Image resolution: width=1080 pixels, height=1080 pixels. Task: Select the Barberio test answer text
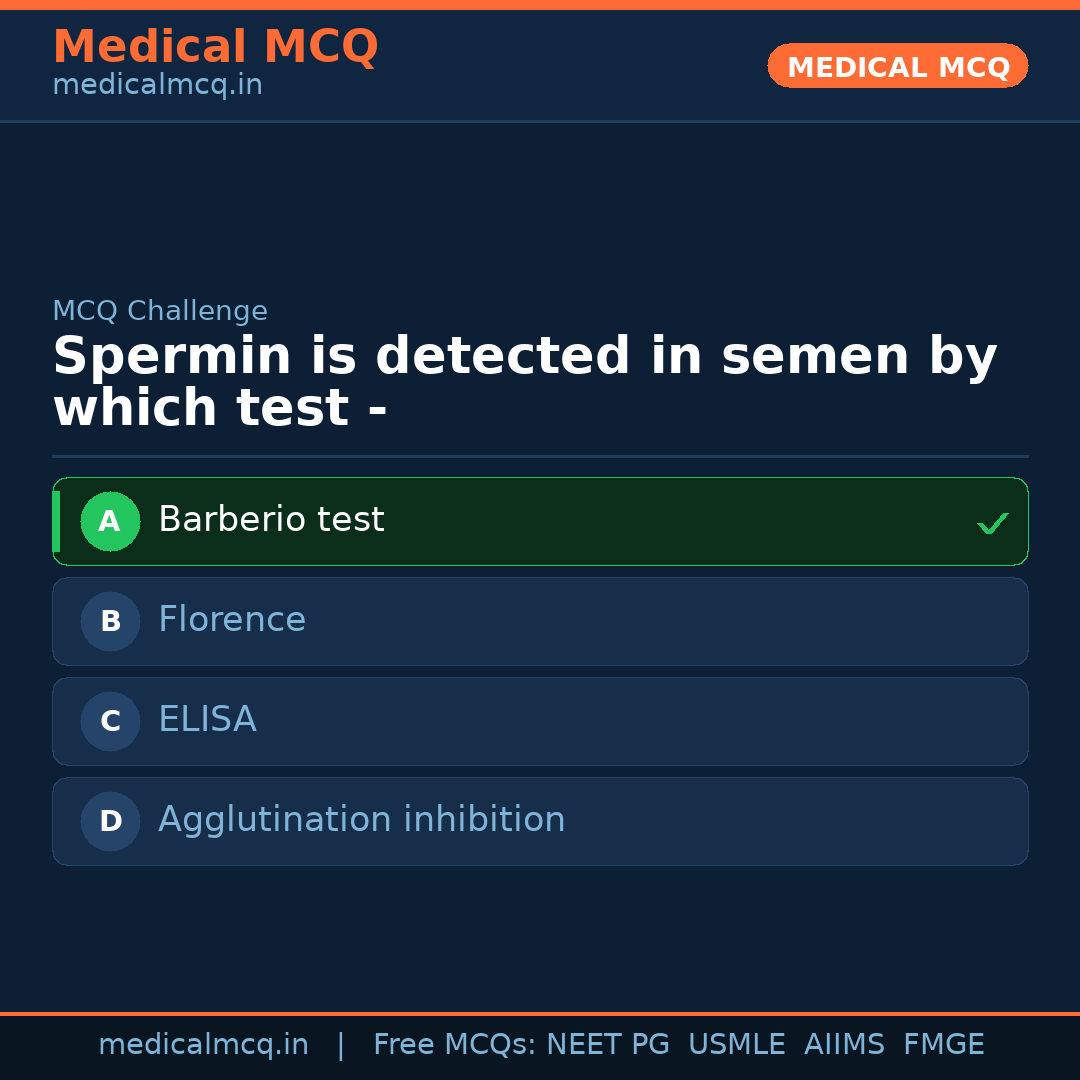click(271, 520)
